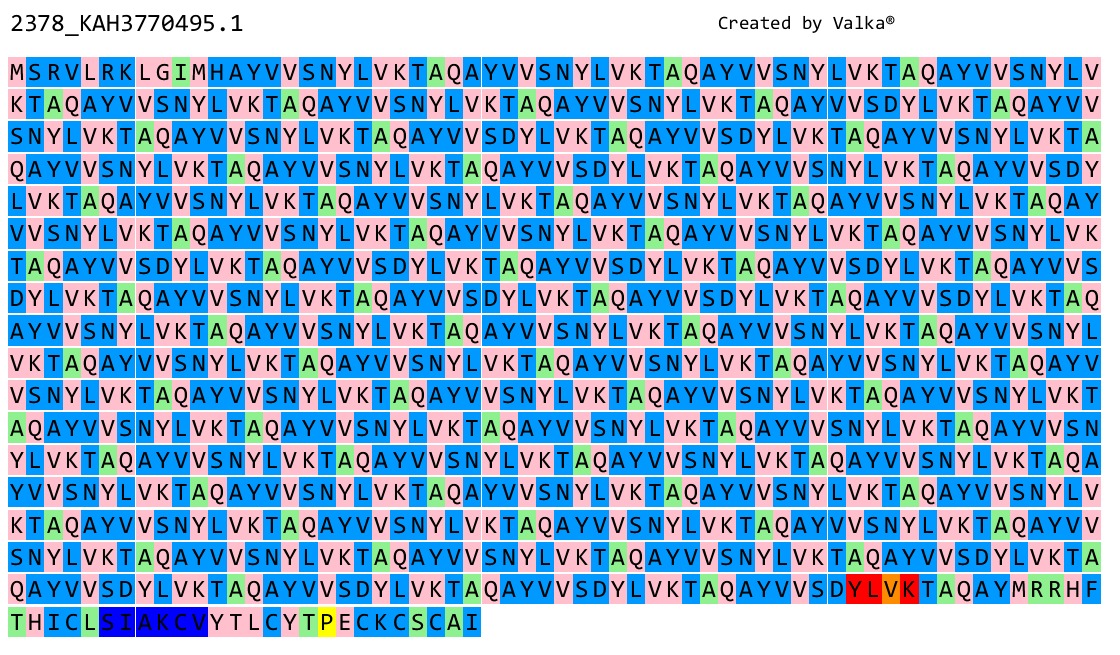Select the blue H residue in the first row
Screen dimensions: 1120x655
tap(217, 72)
